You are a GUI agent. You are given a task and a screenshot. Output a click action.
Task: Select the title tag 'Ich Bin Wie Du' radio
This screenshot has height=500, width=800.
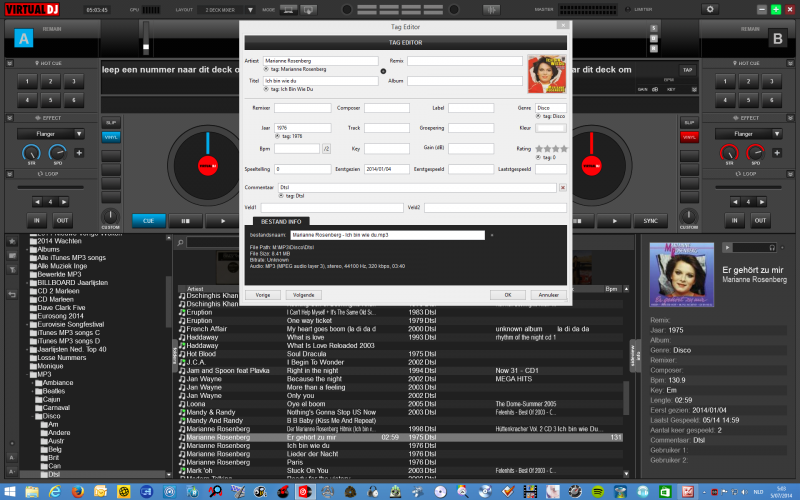[266, 89]
